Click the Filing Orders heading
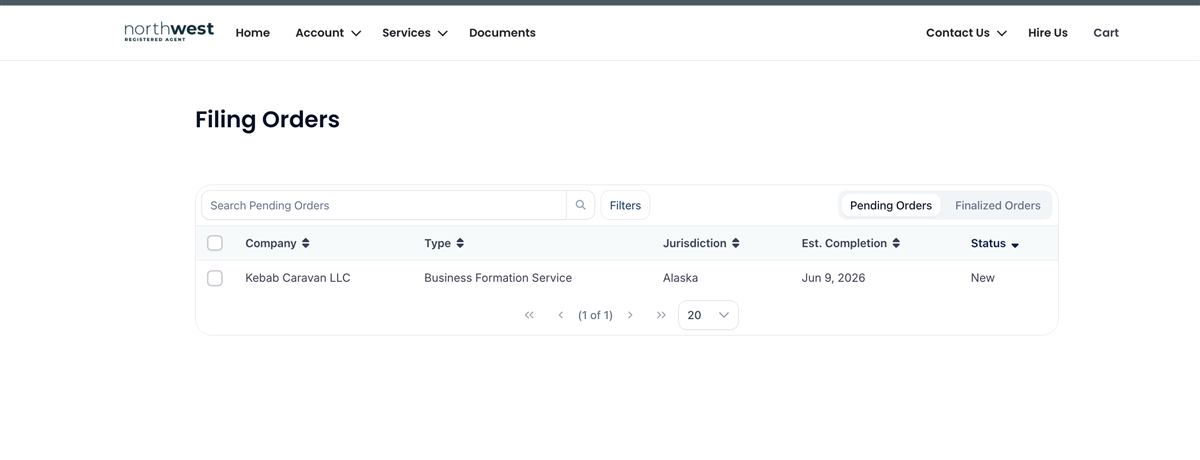Image resolution: width=1200 pixels, height=460 pixels. coord(267,119)
